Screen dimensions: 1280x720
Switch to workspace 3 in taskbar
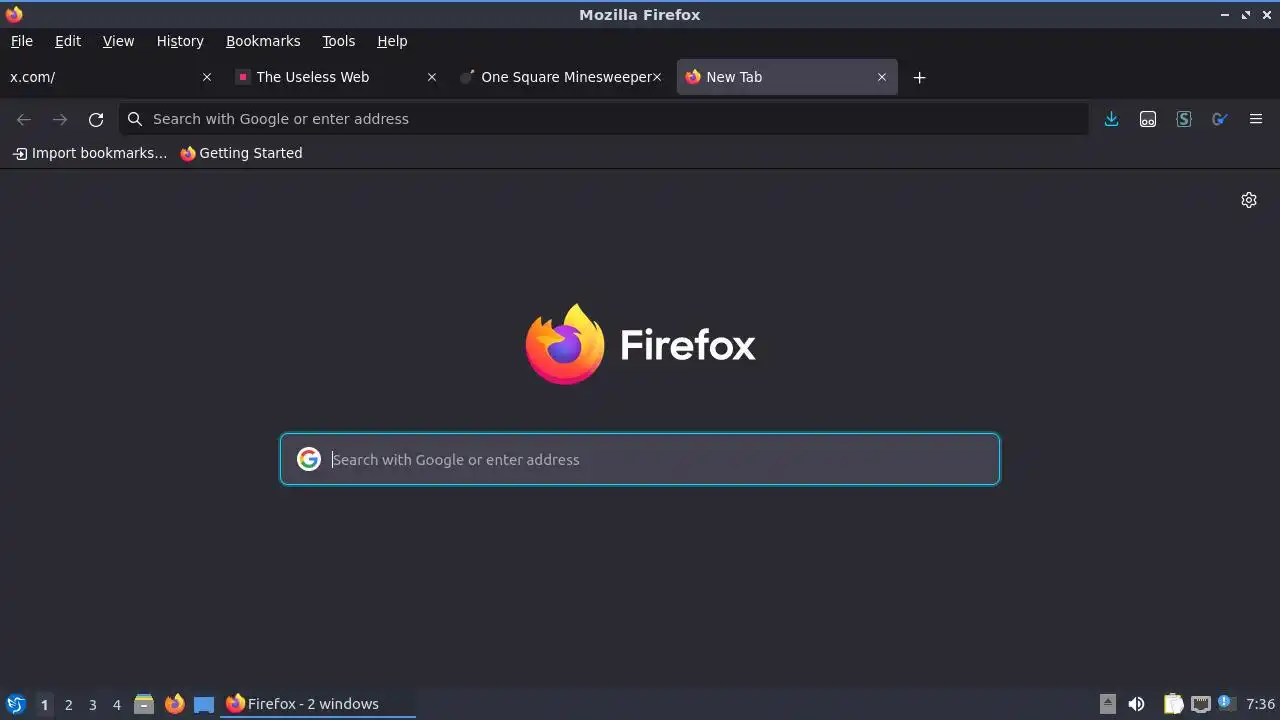(x=92, y=704)
